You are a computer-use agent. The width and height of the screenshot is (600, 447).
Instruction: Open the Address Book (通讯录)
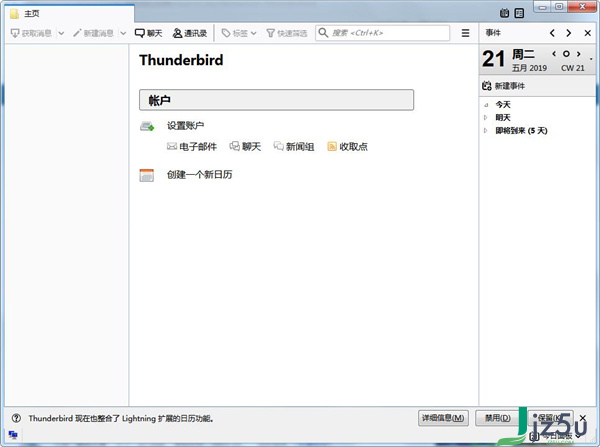tap(190, 33)
